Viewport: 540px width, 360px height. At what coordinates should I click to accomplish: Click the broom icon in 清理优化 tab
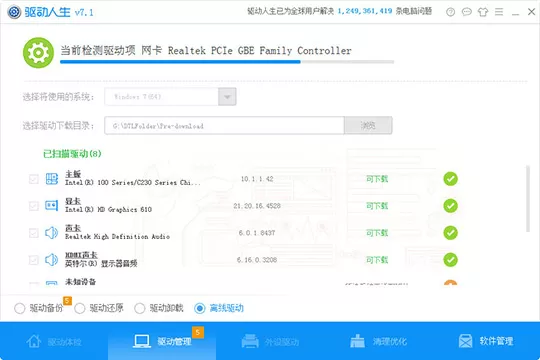pyautogui.click(x=357, y=341)
